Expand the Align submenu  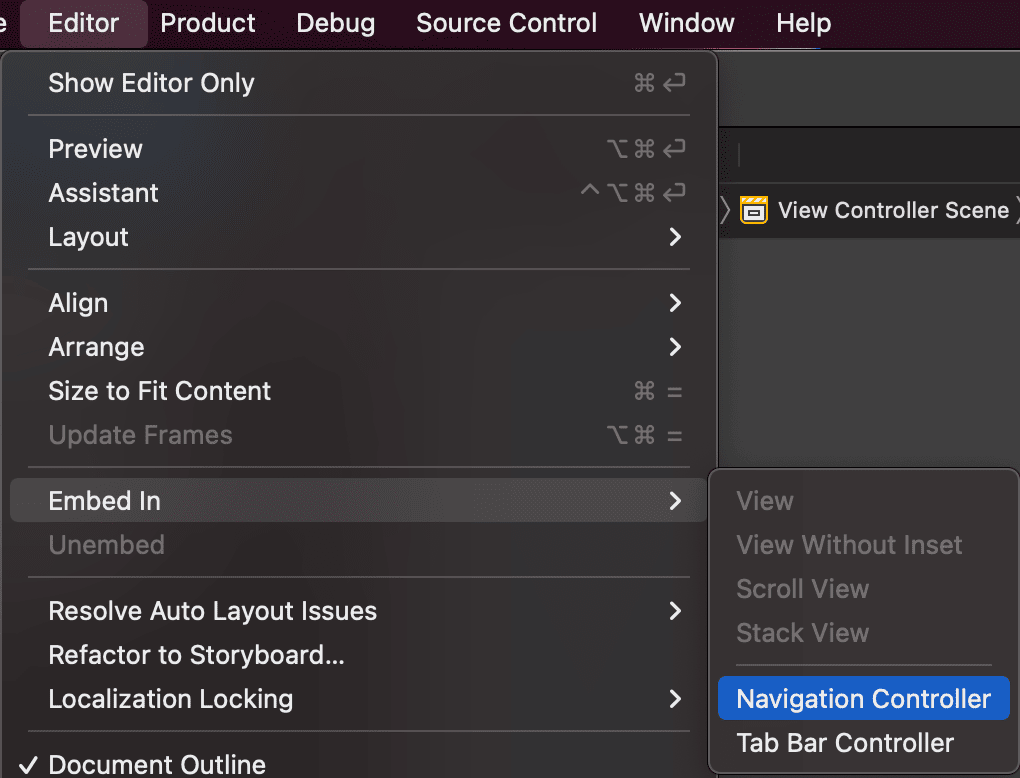359,302
